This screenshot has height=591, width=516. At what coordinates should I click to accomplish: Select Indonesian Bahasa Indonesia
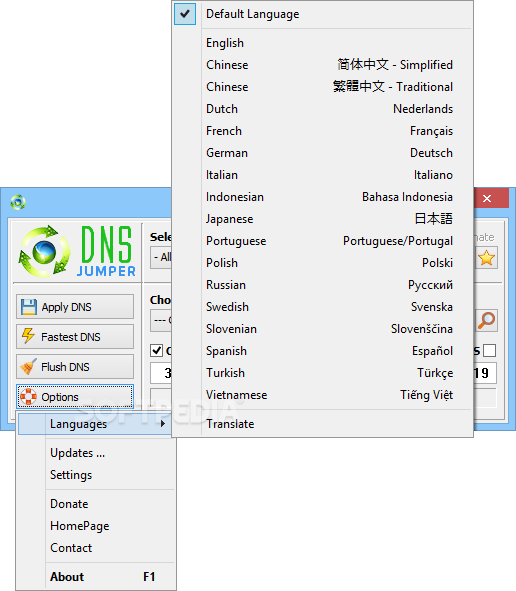click(323, 197)
